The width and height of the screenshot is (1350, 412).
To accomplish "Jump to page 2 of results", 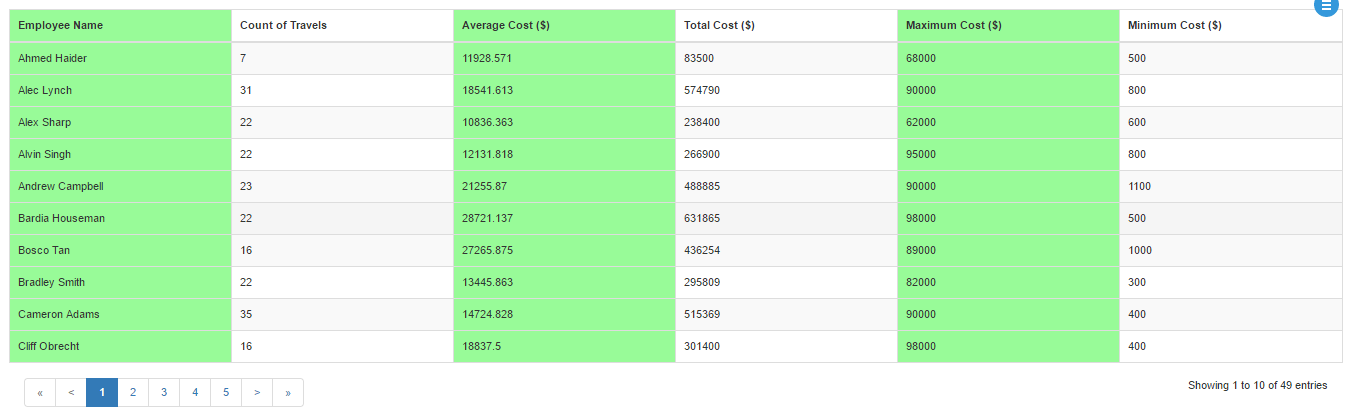I will (133, 393).
